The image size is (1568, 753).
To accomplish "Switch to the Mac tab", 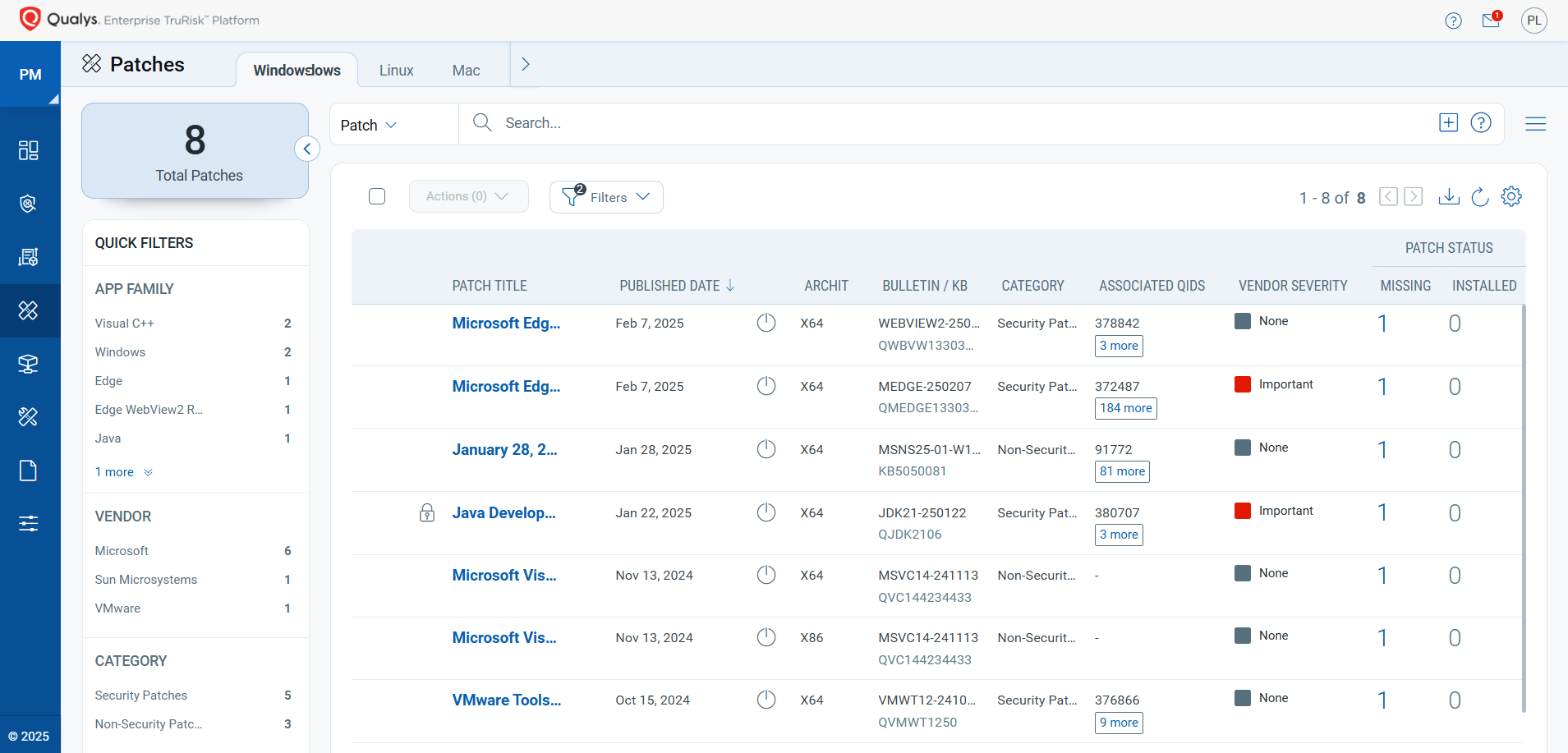I will [466, 71].
